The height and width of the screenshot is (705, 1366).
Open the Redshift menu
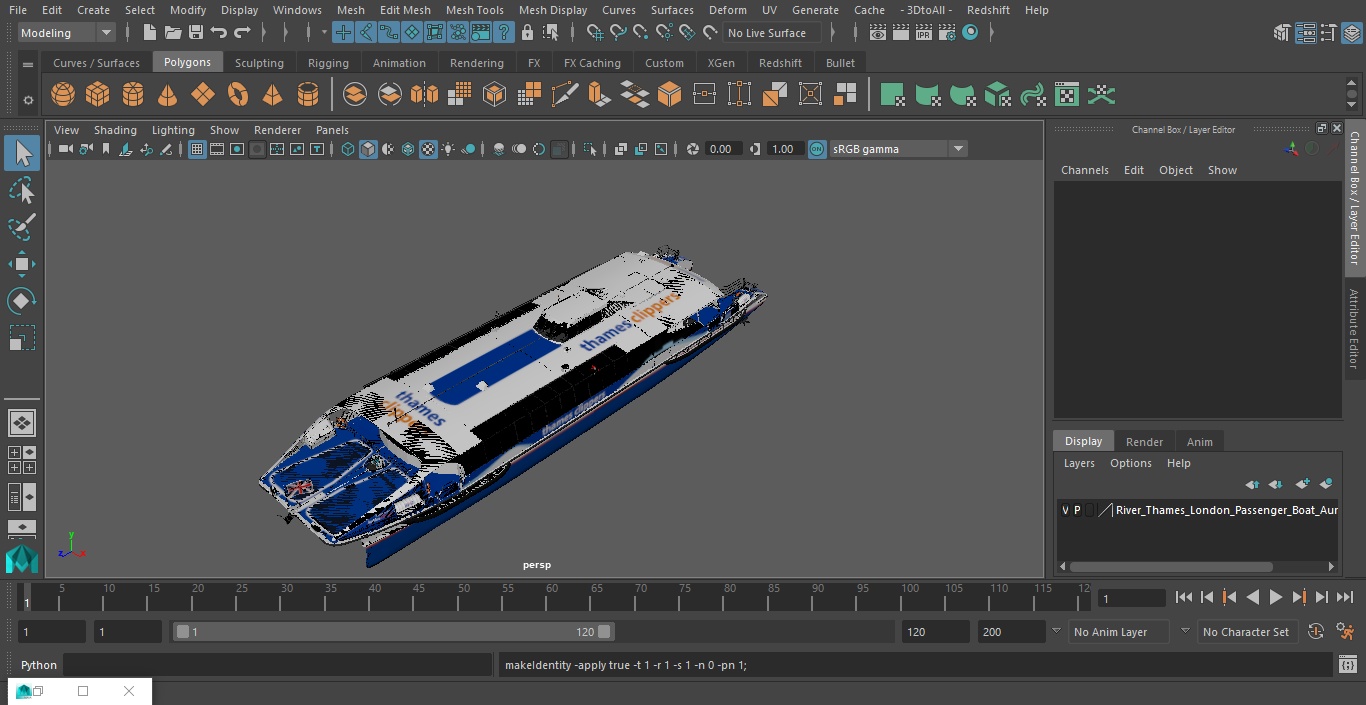tap(988, 10)
